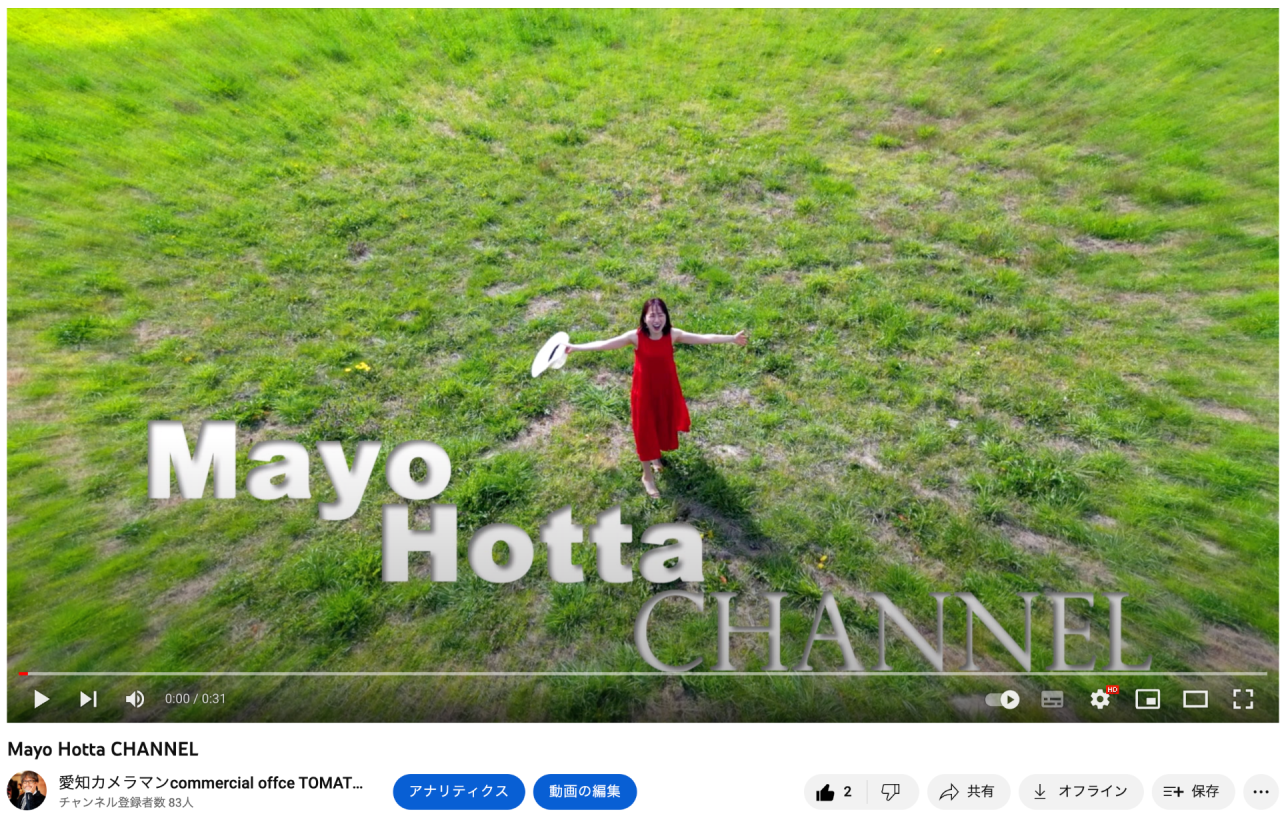The image size is (1280, 824).
Task: Skip to the next video
Action: (x=88, y=699)
